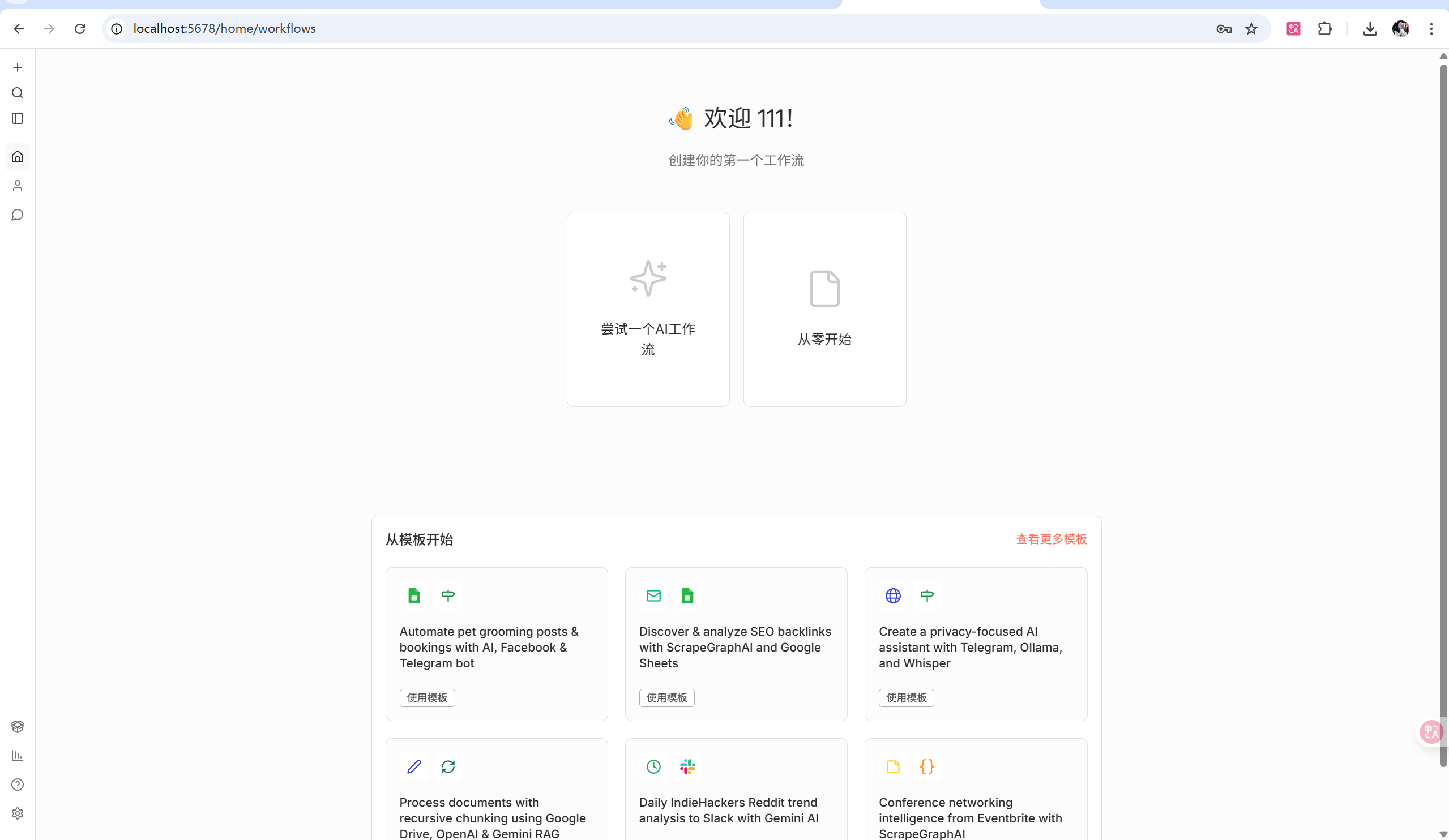
Task: Reload the page with the refresh icon
Action: [80, 29]
